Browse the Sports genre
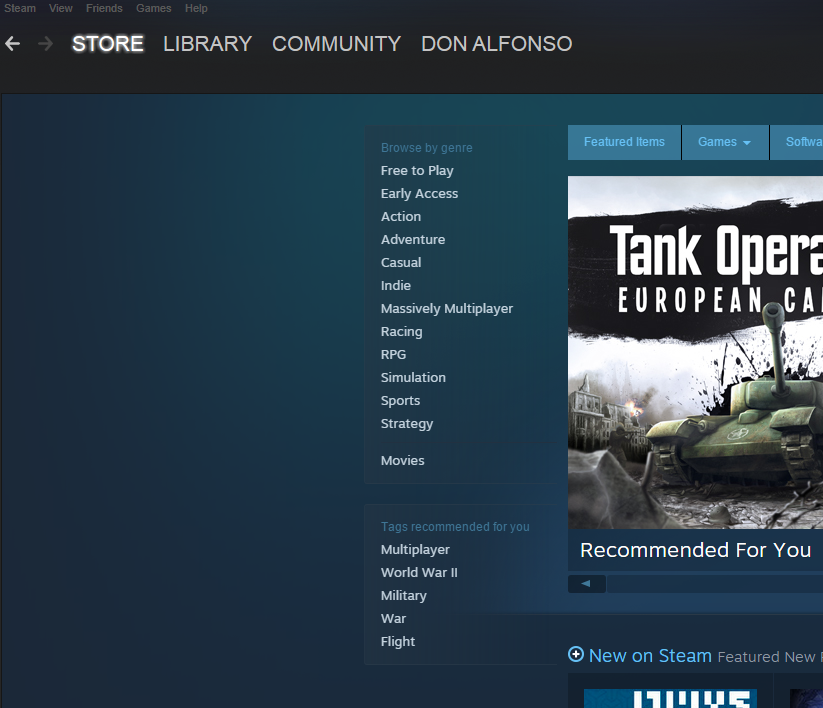The height and width of the screenshot is (708, 823). (x=400, y=400)
